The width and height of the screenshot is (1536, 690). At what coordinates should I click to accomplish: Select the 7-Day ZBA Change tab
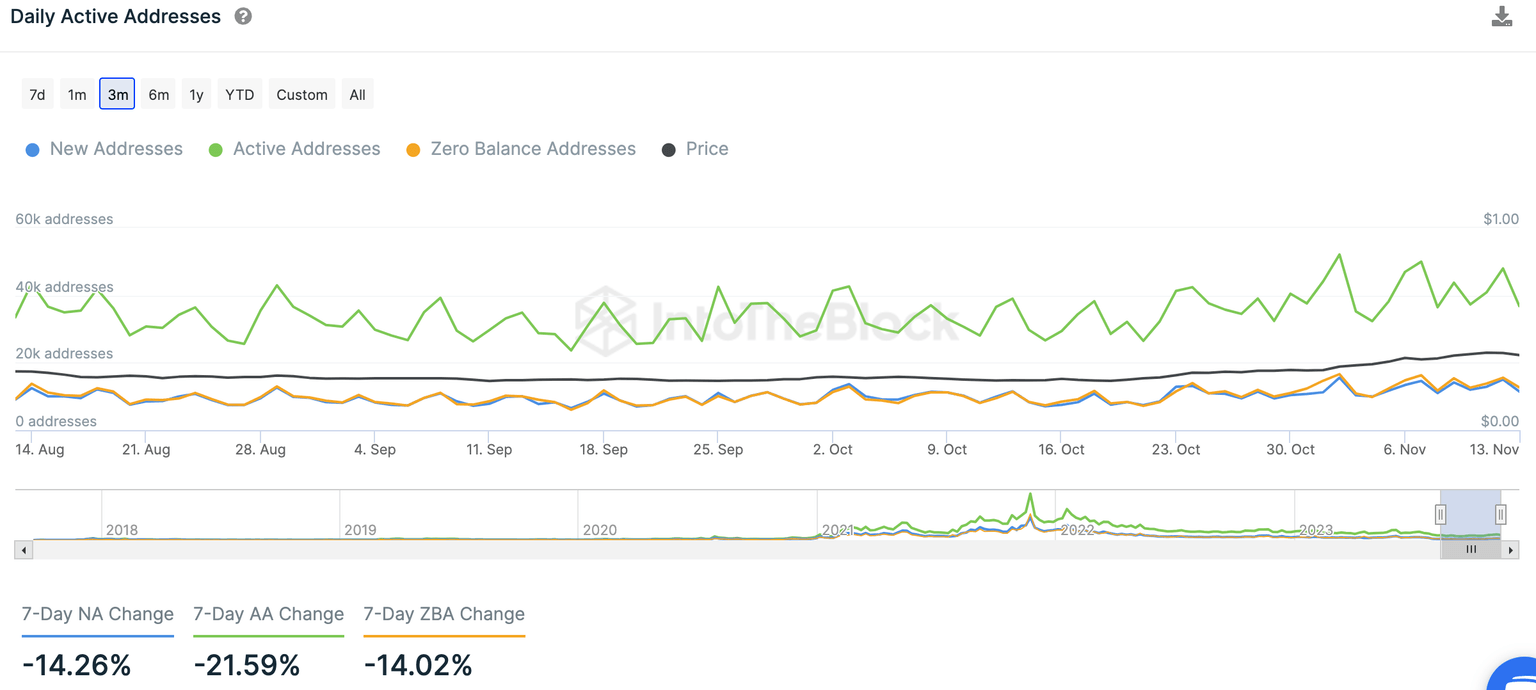444,614
